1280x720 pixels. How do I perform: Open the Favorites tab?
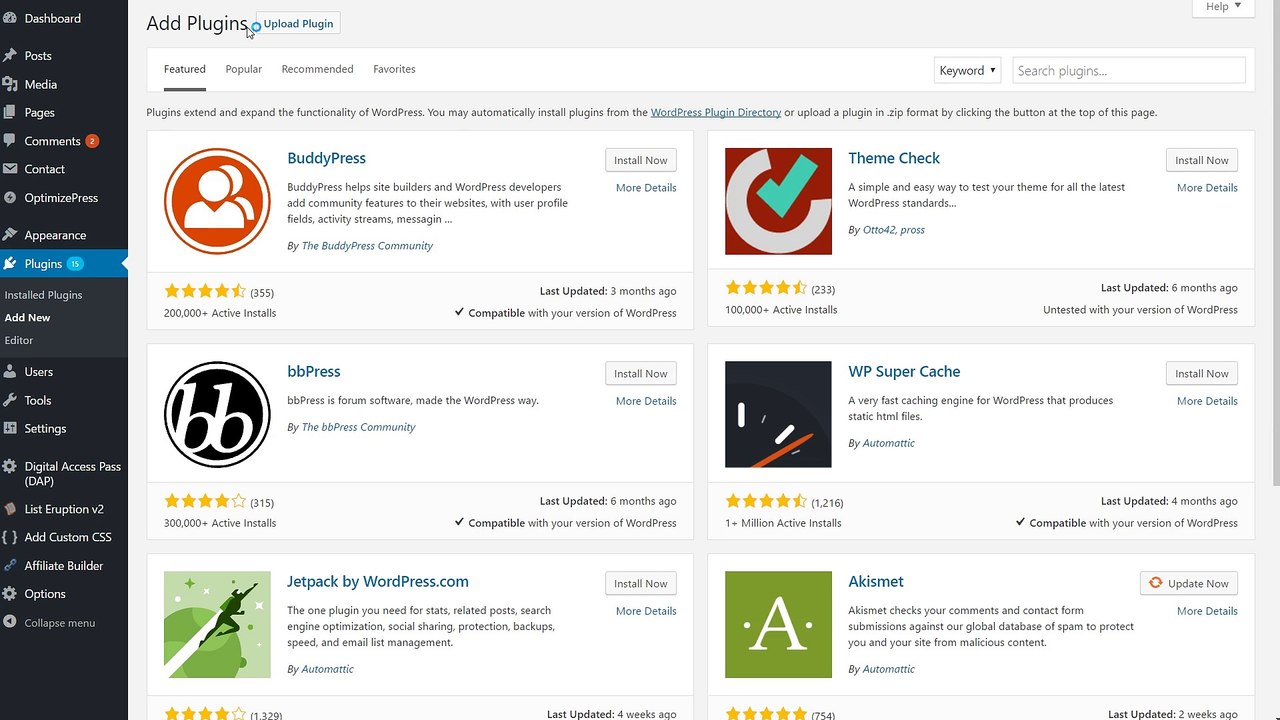point(394,69)
